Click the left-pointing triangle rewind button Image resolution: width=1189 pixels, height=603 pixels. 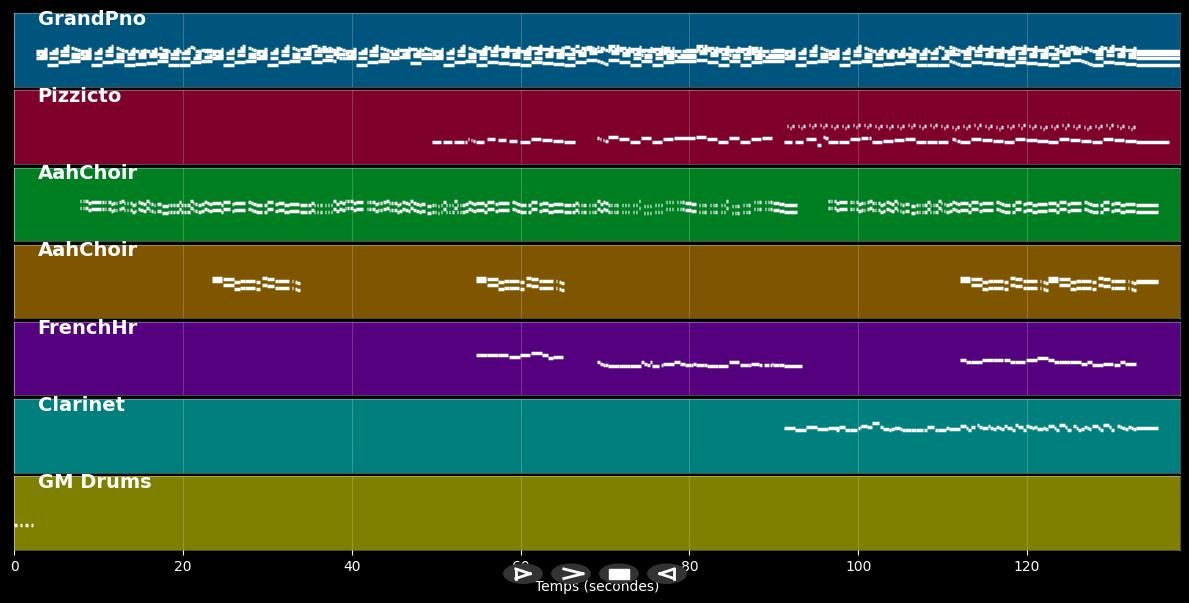coord(666,574)
